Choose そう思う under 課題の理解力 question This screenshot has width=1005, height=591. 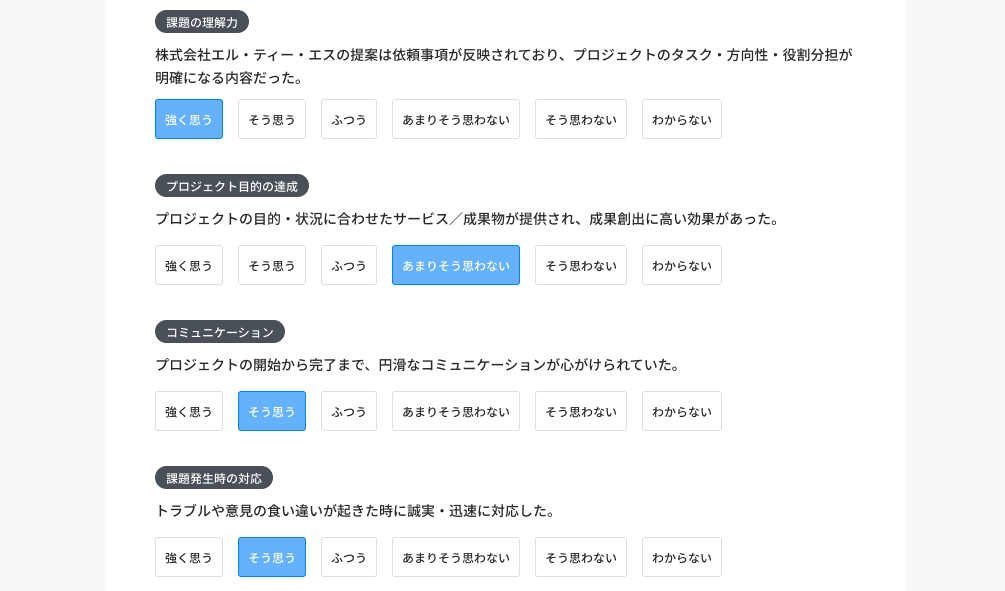click(272, 119)
